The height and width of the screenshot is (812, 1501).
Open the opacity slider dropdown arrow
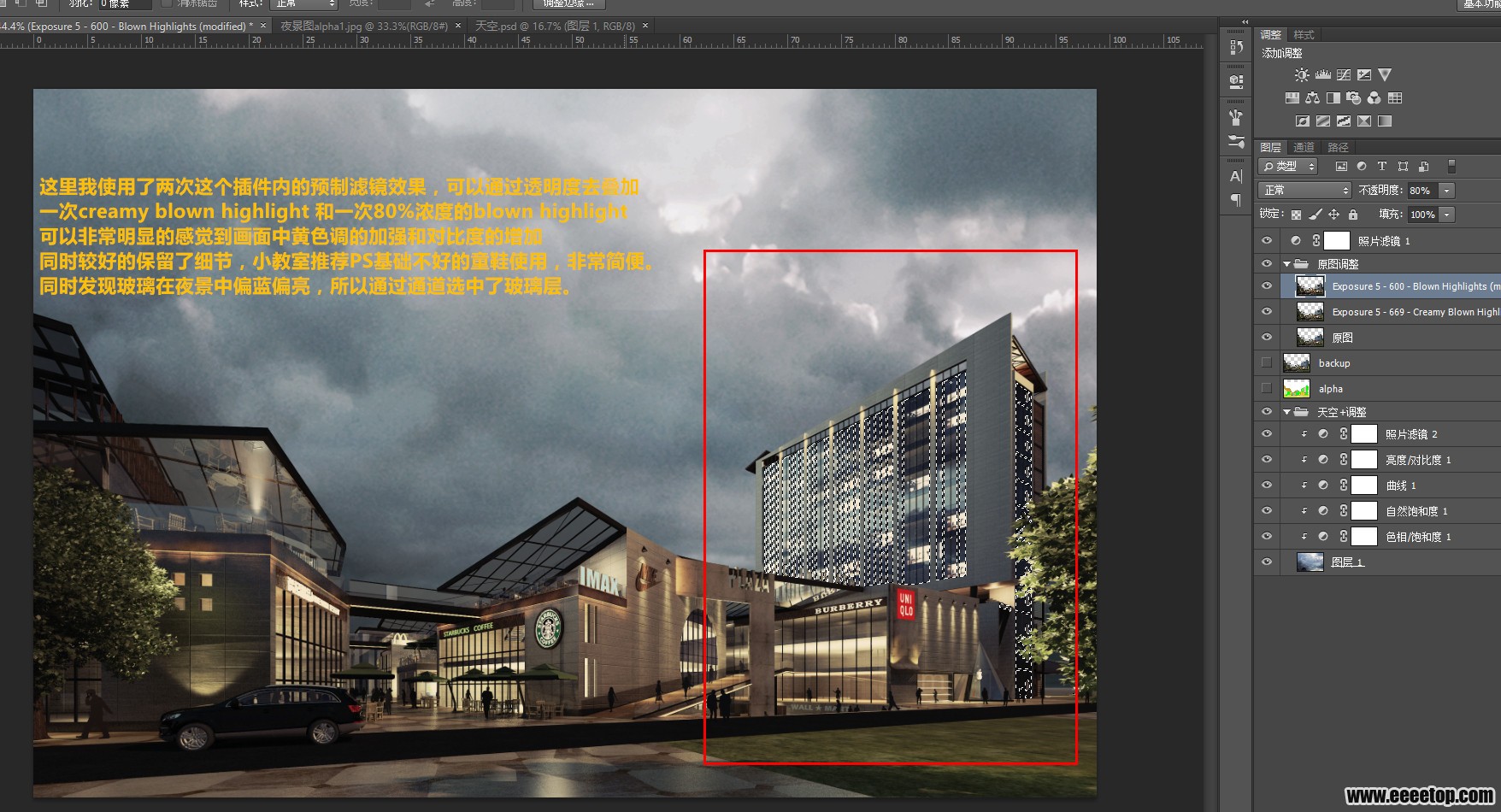click(1447, 191)
